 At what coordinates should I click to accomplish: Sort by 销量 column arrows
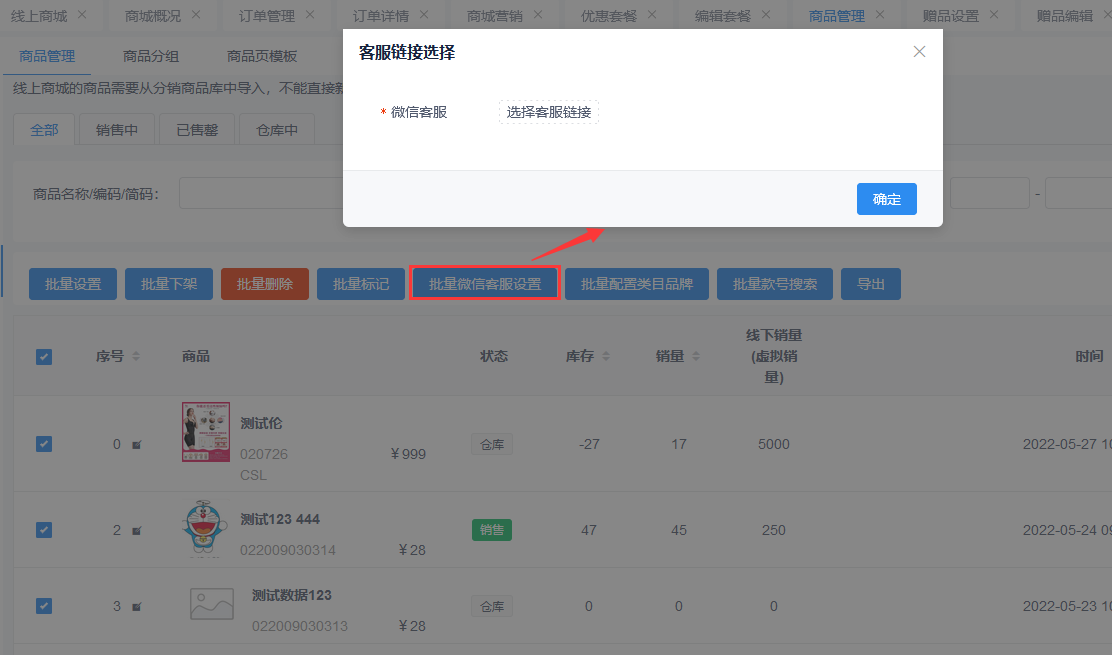tap(696, 357)
